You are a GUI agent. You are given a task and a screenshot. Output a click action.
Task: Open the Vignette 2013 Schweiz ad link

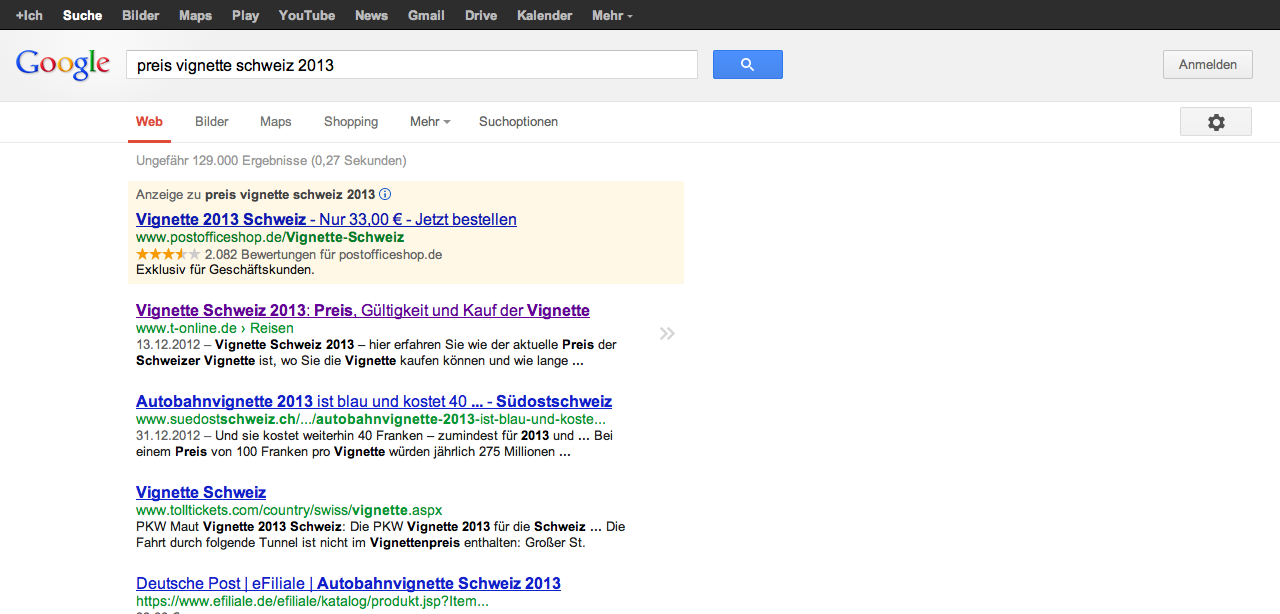(x=326, y=219)
